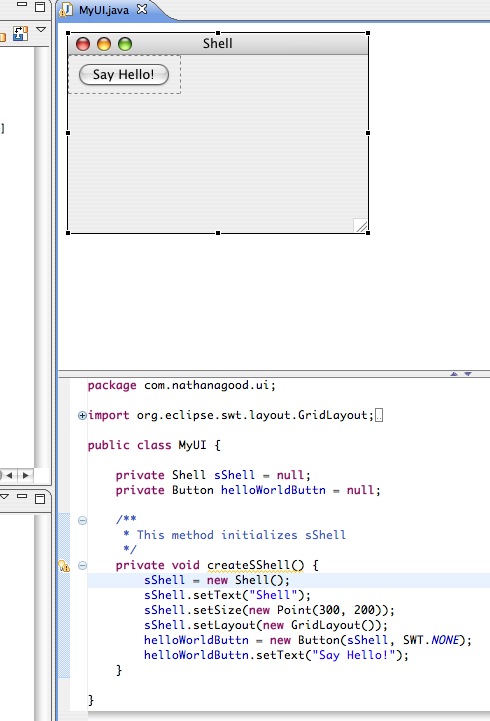
Task: Switch to the MyUI.java editor tab
Action: [x=103, y=10]
